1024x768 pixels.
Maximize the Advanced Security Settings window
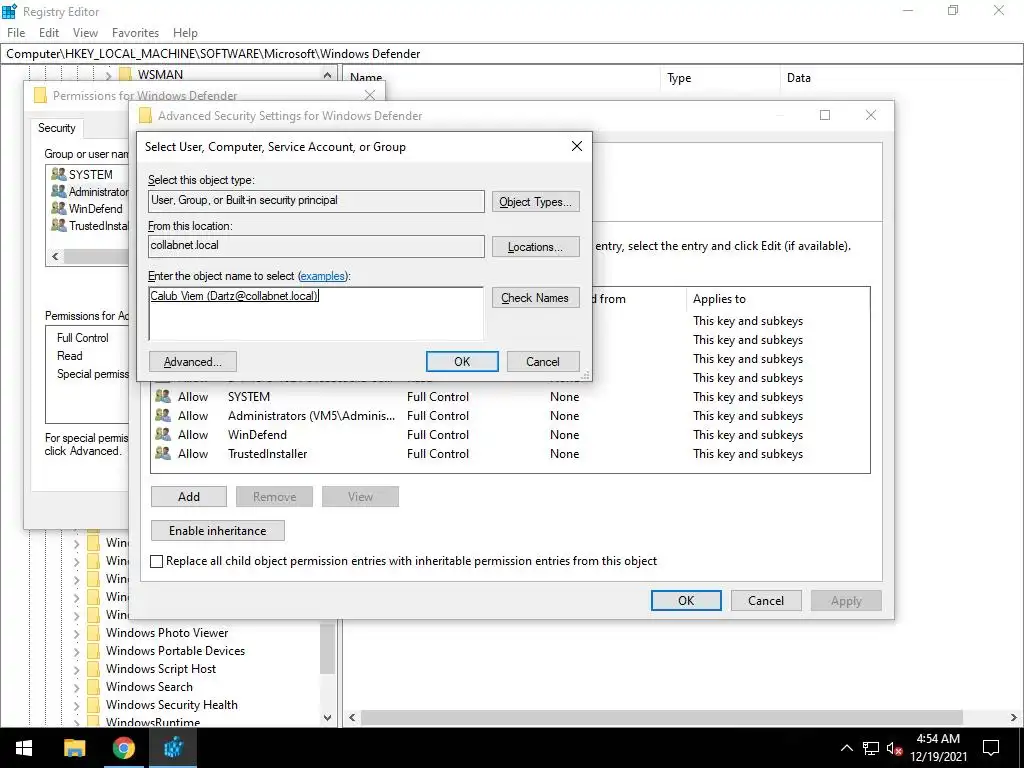pos(825,115)
